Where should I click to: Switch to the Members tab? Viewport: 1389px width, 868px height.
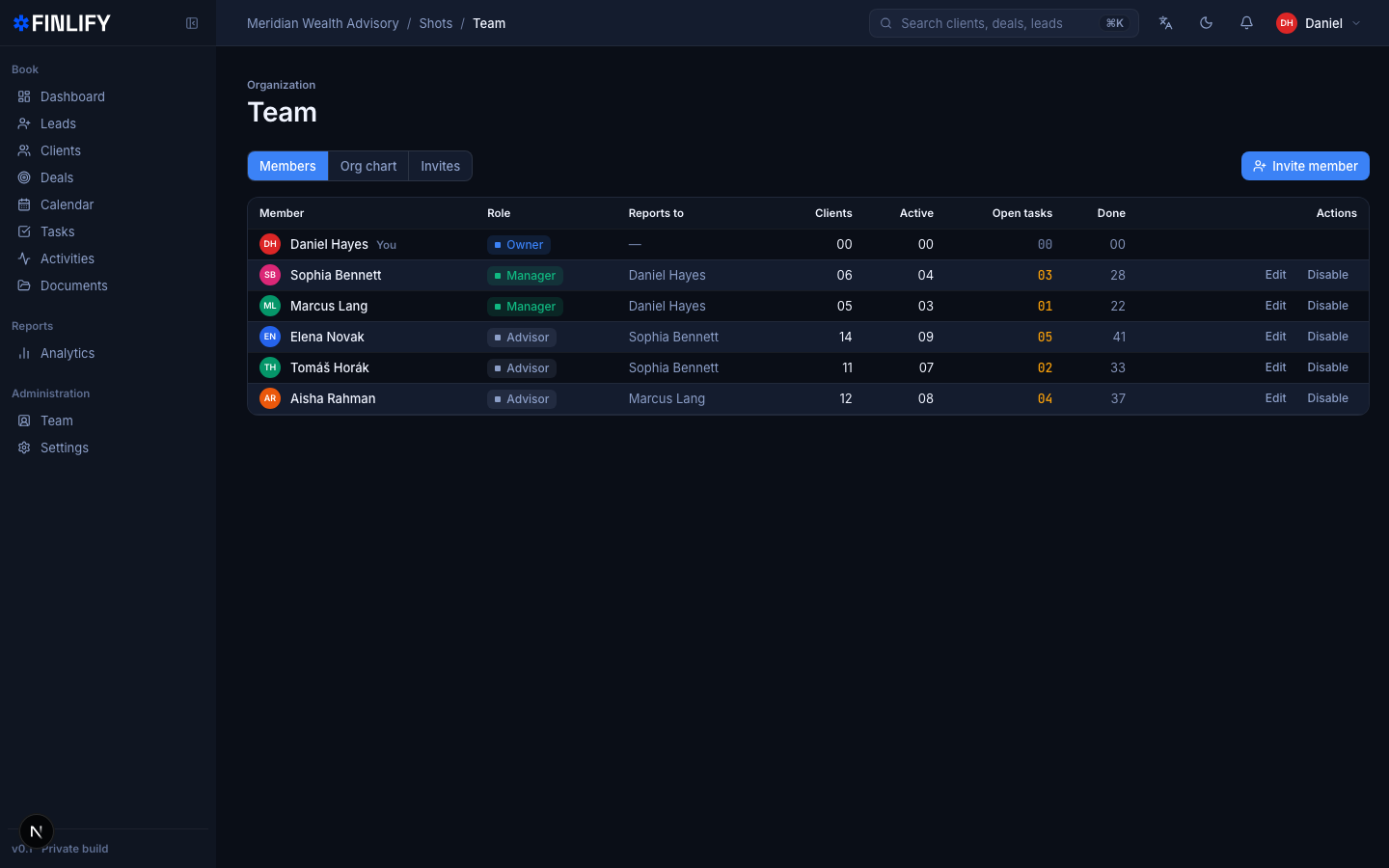[287, 166]
